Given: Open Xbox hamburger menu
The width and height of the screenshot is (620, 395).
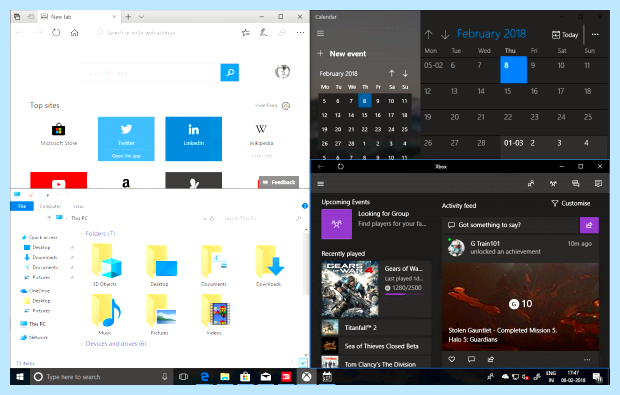Looking at the screenshot, I should (x=321, y=184).
